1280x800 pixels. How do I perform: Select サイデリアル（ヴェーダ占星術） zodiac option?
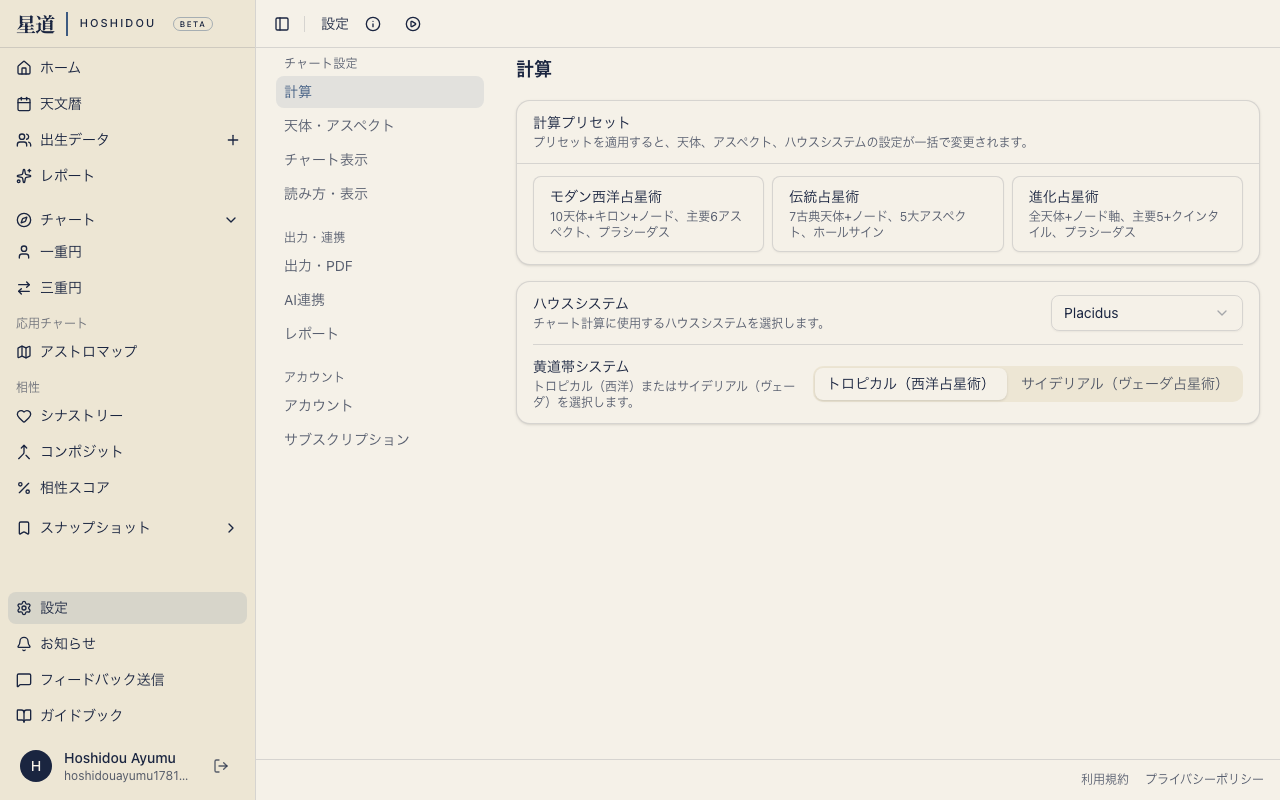(1124, 384)
